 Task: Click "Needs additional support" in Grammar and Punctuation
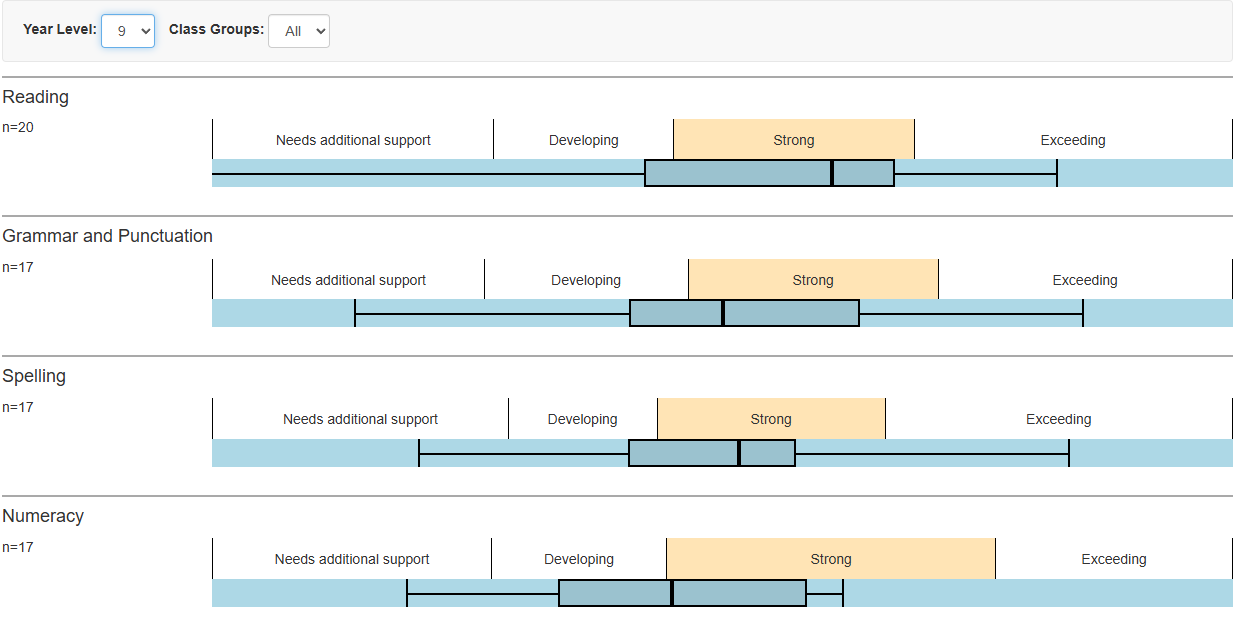pyautogui.click(x=349, y=280)
